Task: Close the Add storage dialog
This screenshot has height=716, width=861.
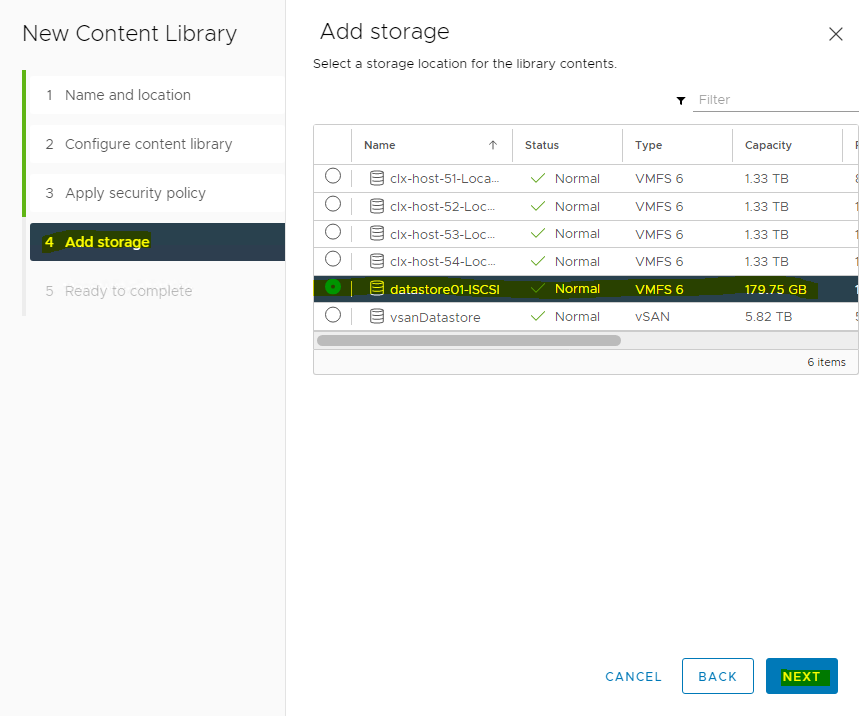Action: (836, 34)
